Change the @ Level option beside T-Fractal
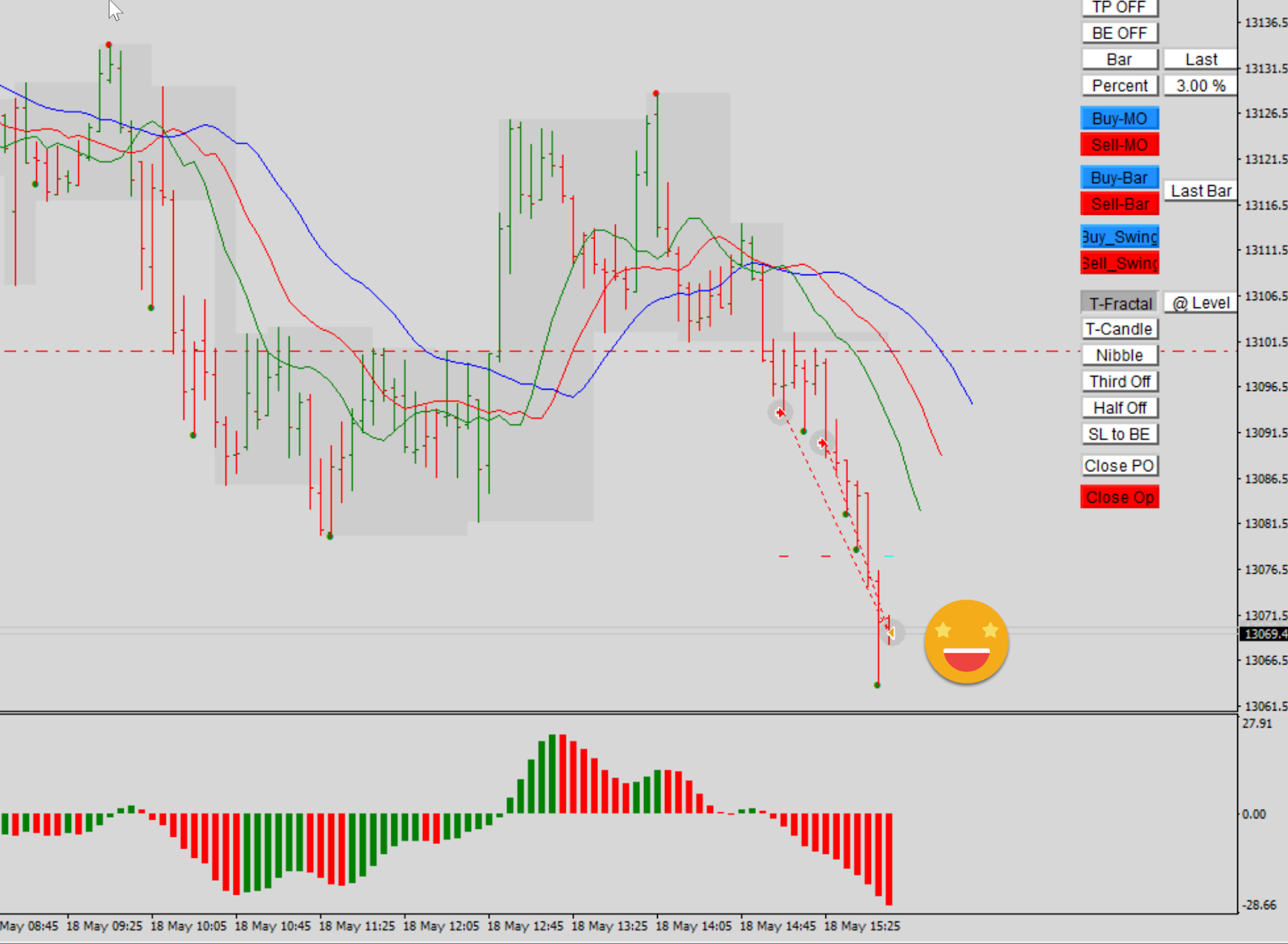This screenshot has width=1288, height=944. [x=1200, y=303]
